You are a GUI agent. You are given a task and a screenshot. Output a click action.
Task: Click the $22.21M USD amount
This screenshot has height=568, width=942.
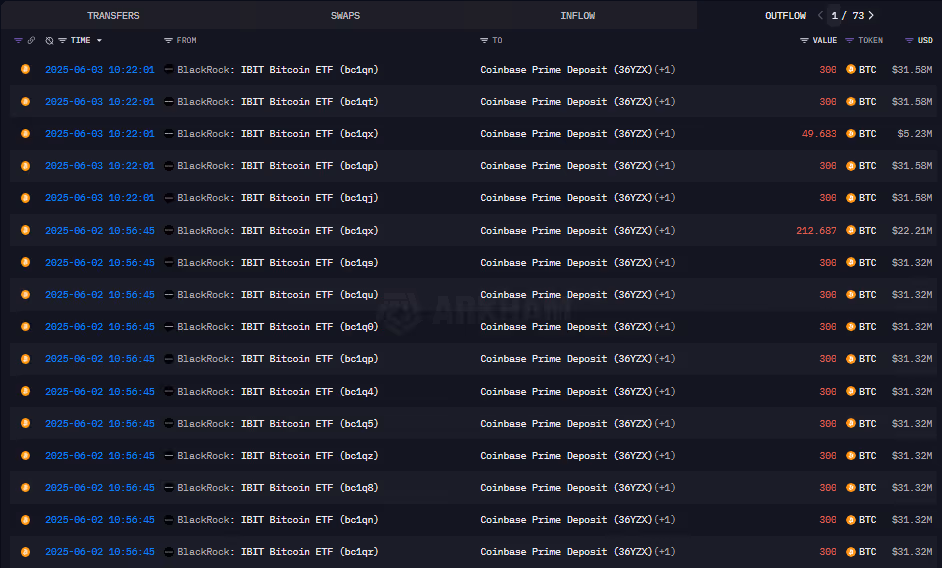tap(912, 230)
